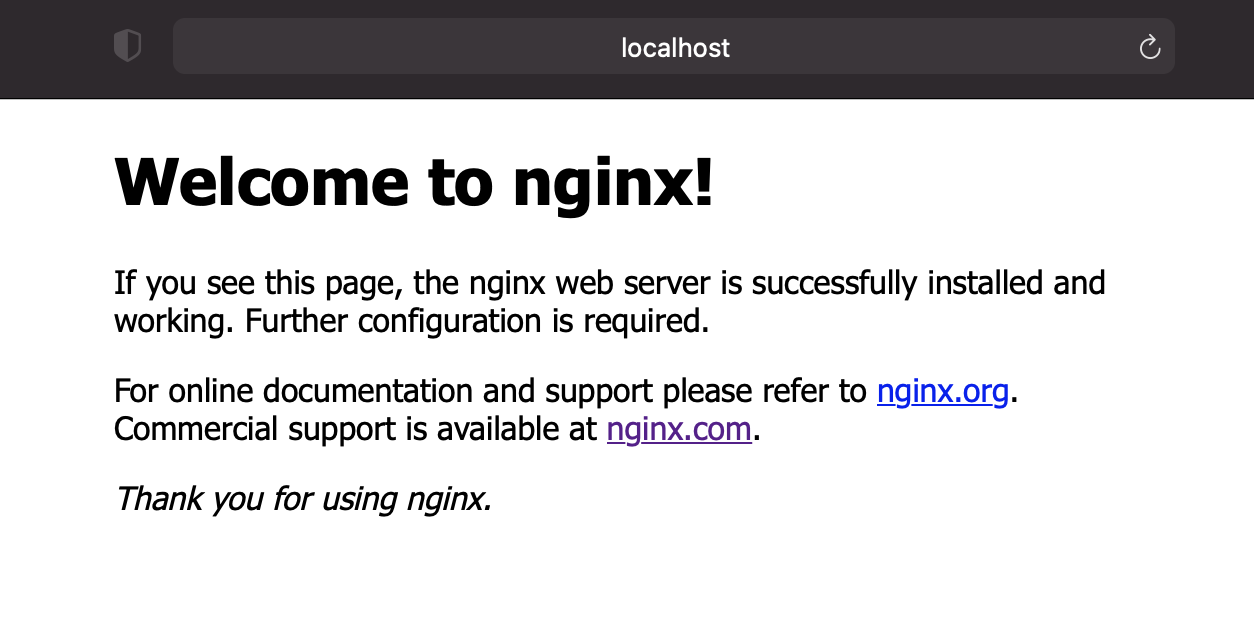The image size is (1254, 634).
Task: Click "Thank you for using nginx." text
Action: [x=303, y=497]
